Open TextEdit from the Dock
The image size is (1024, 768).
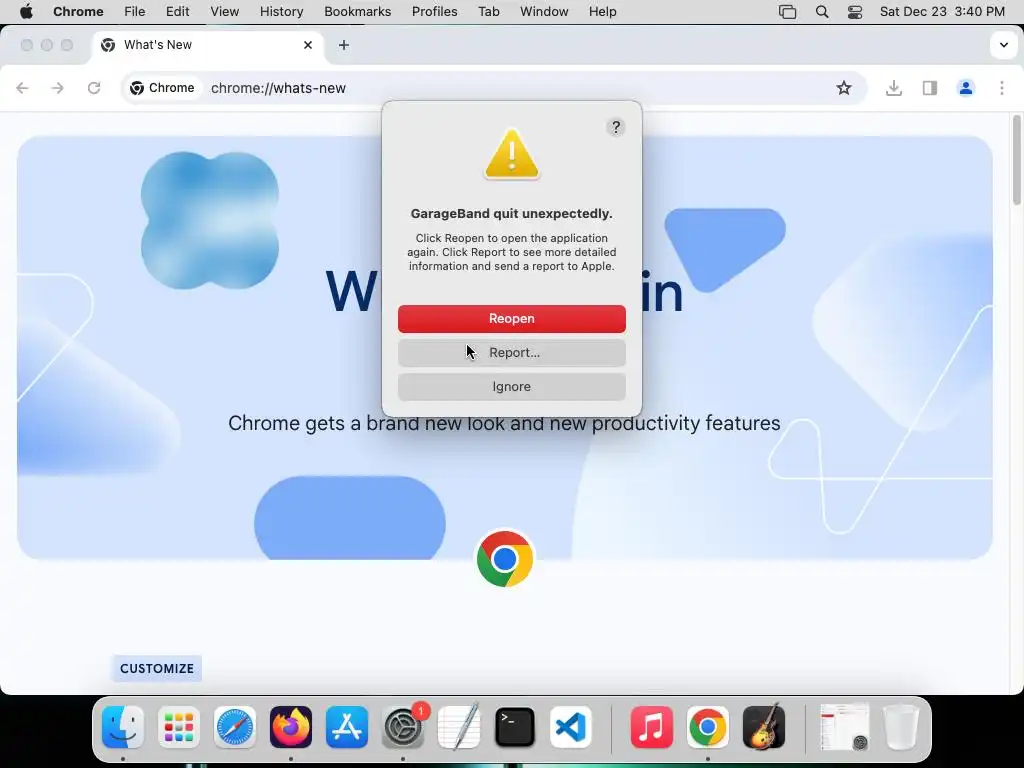[x=458, y=727]
